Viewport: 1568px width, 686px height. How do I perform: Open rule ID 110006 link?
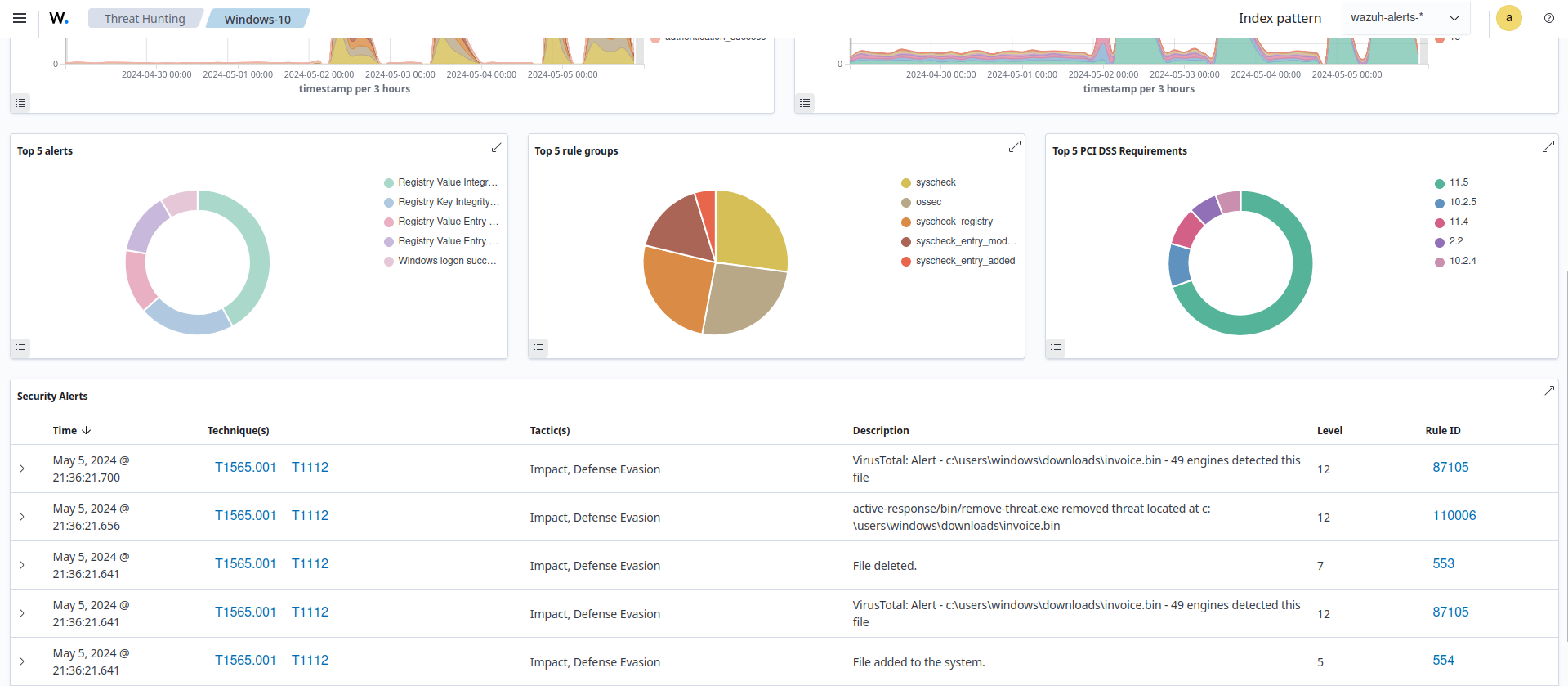point(1454,516)
